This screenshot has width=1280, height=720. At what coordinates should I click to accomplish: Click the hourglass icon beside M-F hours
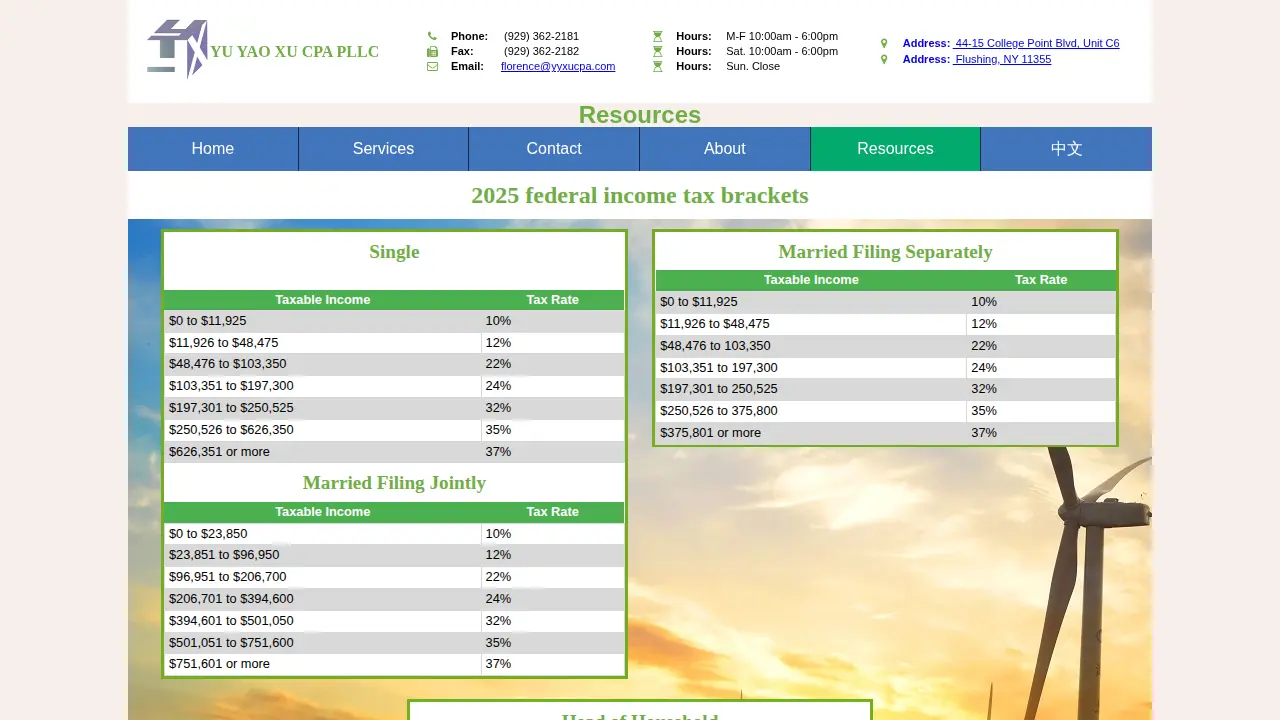[x=658, y=36]
